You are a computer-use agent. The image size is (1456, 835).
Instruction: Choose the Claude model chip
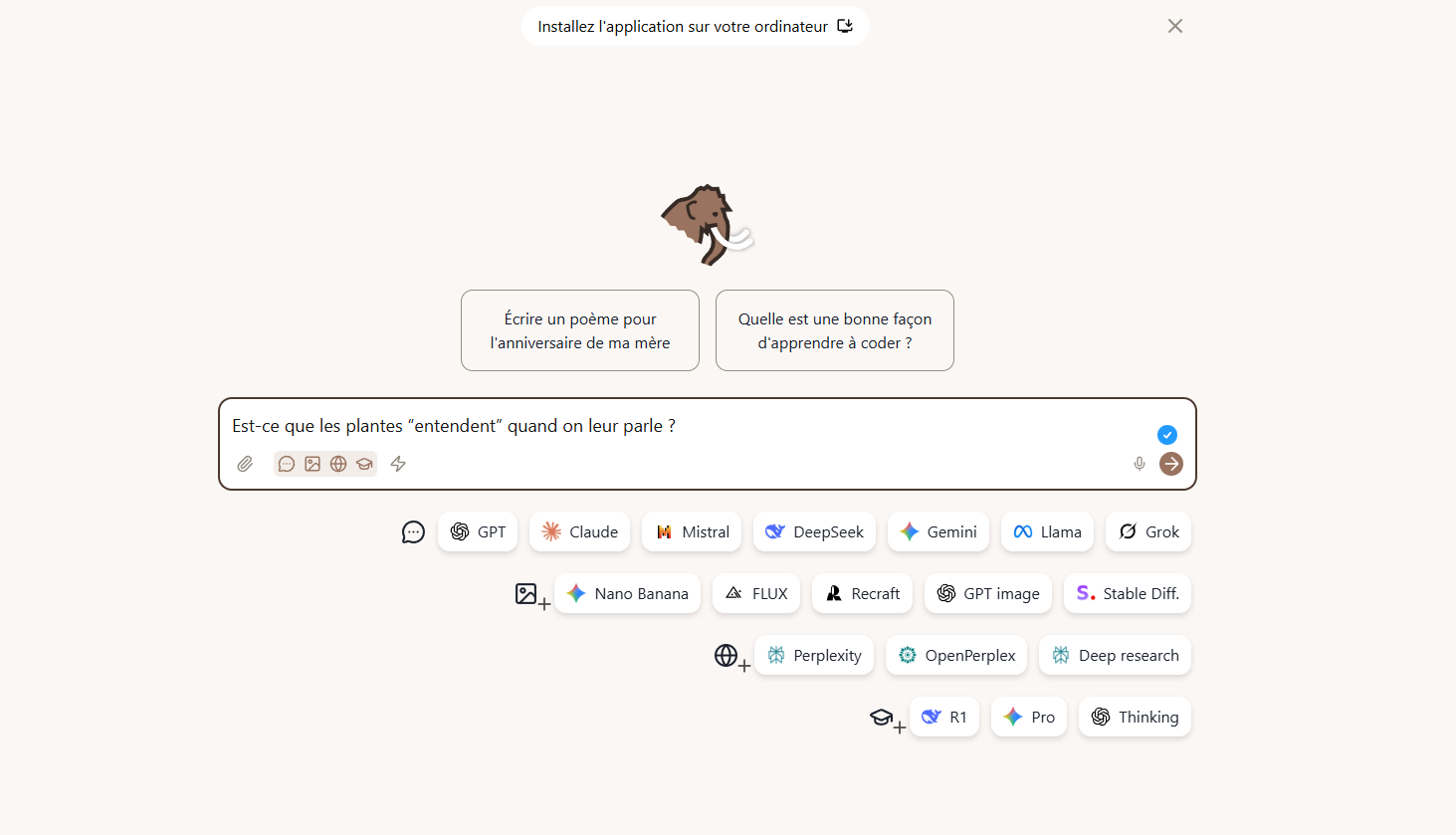click(x=579, y=531)
